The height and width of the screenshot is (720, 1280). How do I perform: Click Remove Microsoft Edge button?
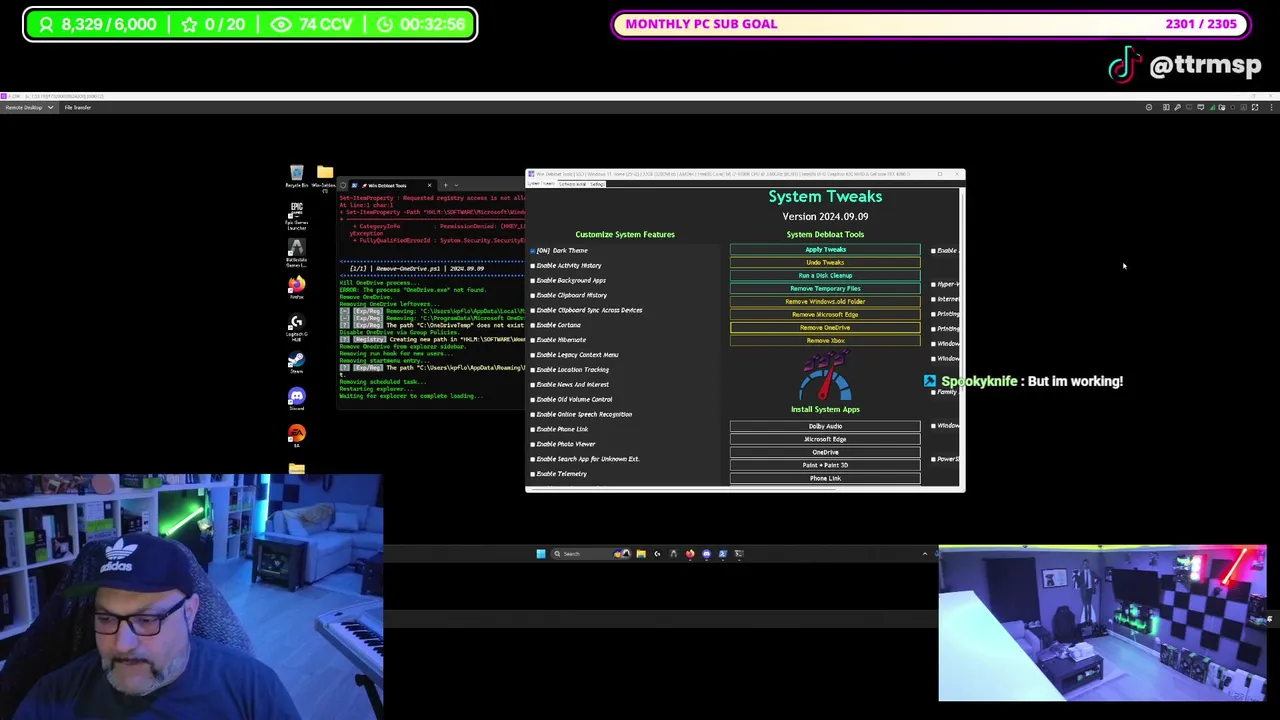[825, 315]
